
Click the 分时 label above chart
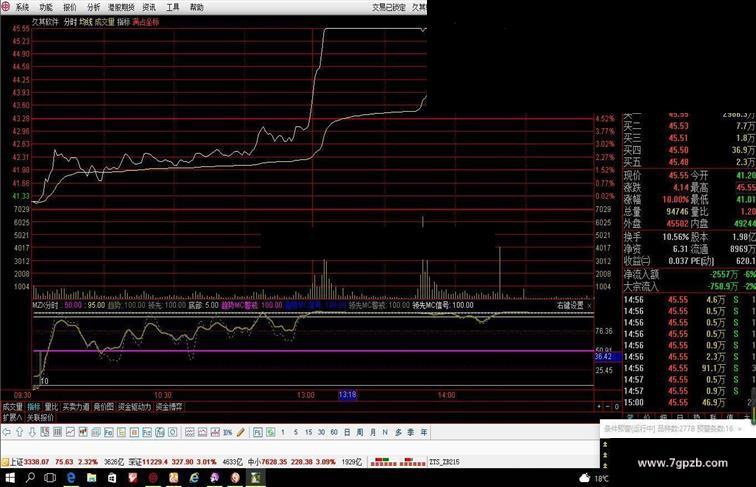coord(70,22)
